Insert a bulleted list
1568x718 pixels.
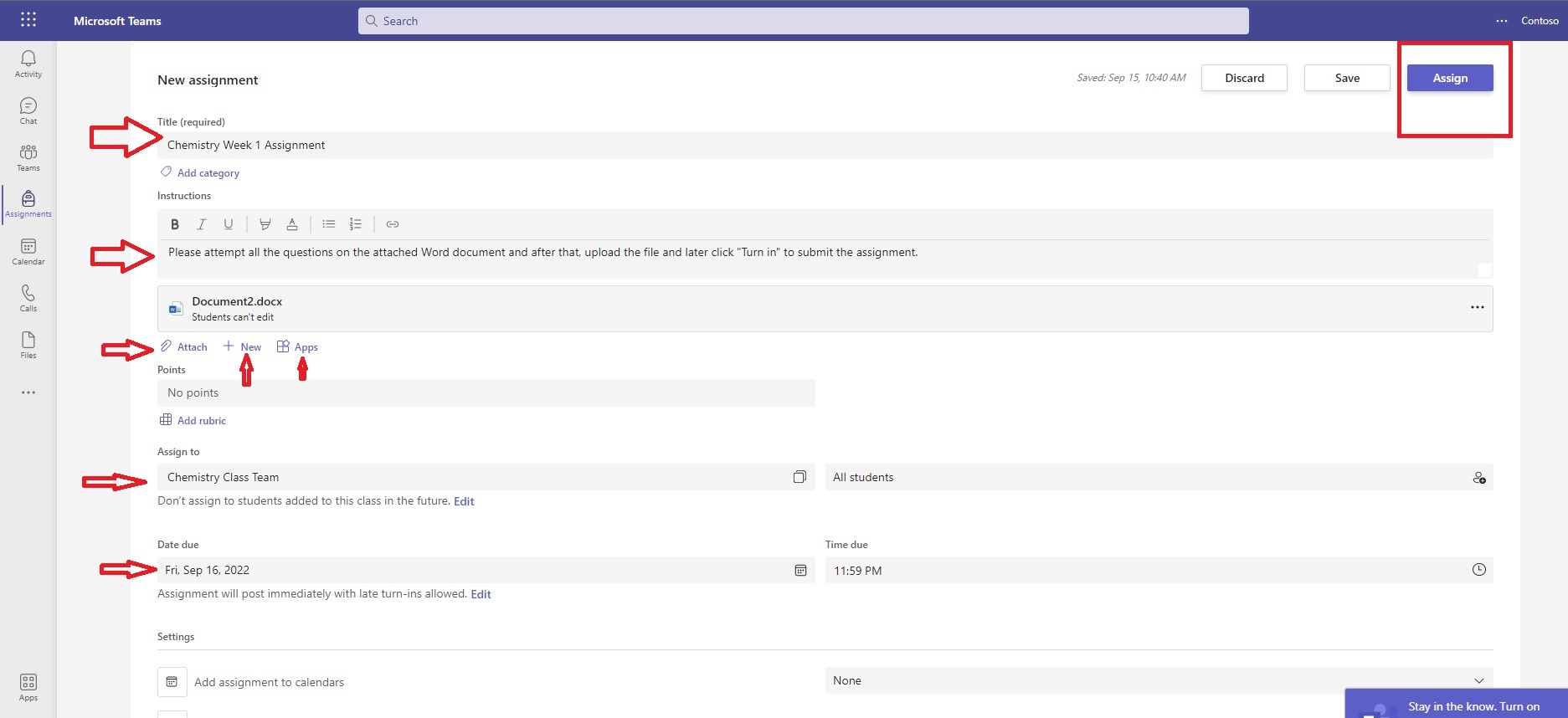tap(329, 224)
